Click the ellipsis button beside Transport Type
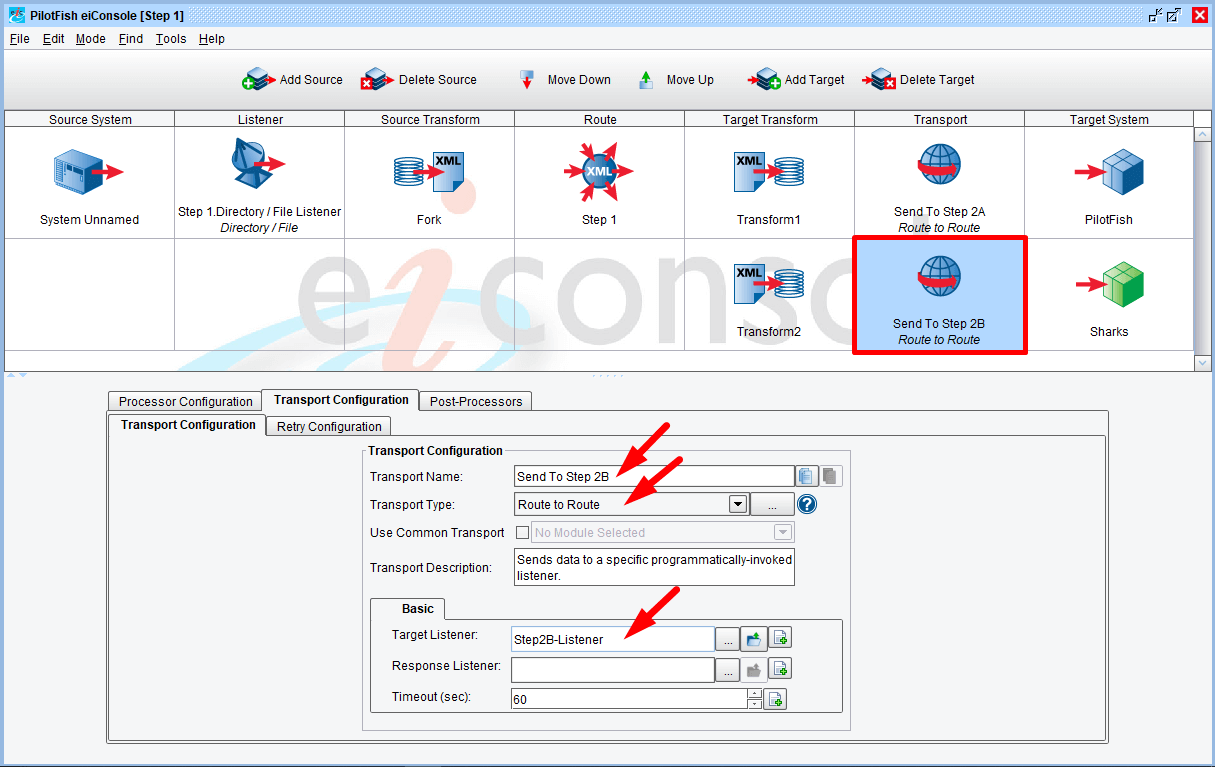This screenshot has width=1215, height=767. 772,504
